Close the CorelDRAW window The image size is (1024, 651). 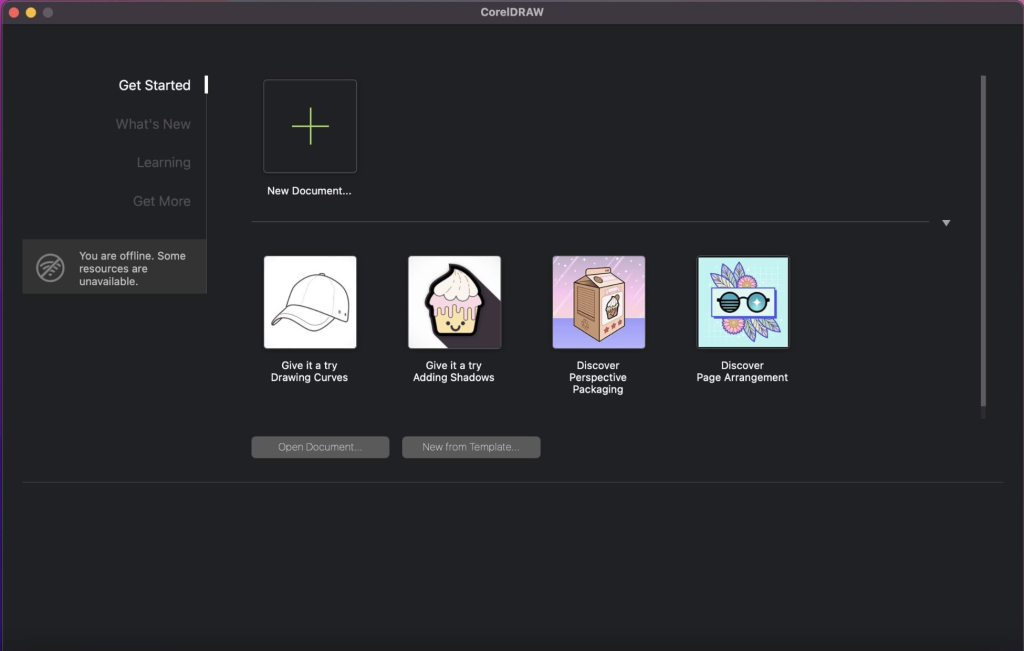coord(14,12)
